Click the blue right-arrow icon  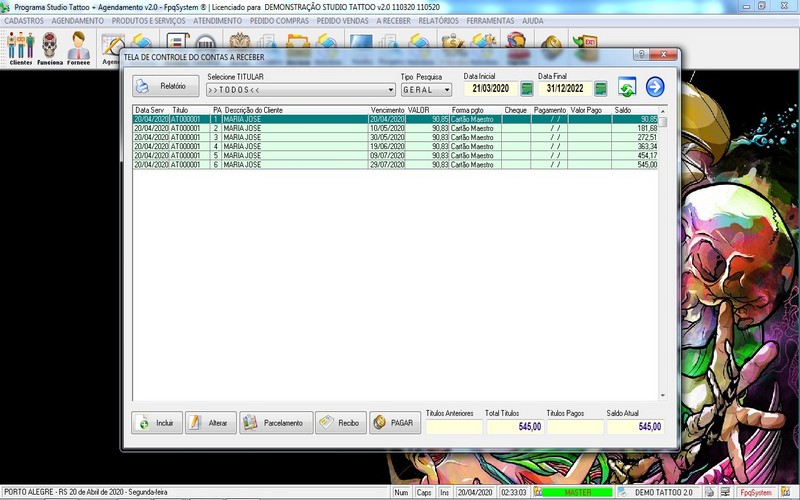pos(655,87)
